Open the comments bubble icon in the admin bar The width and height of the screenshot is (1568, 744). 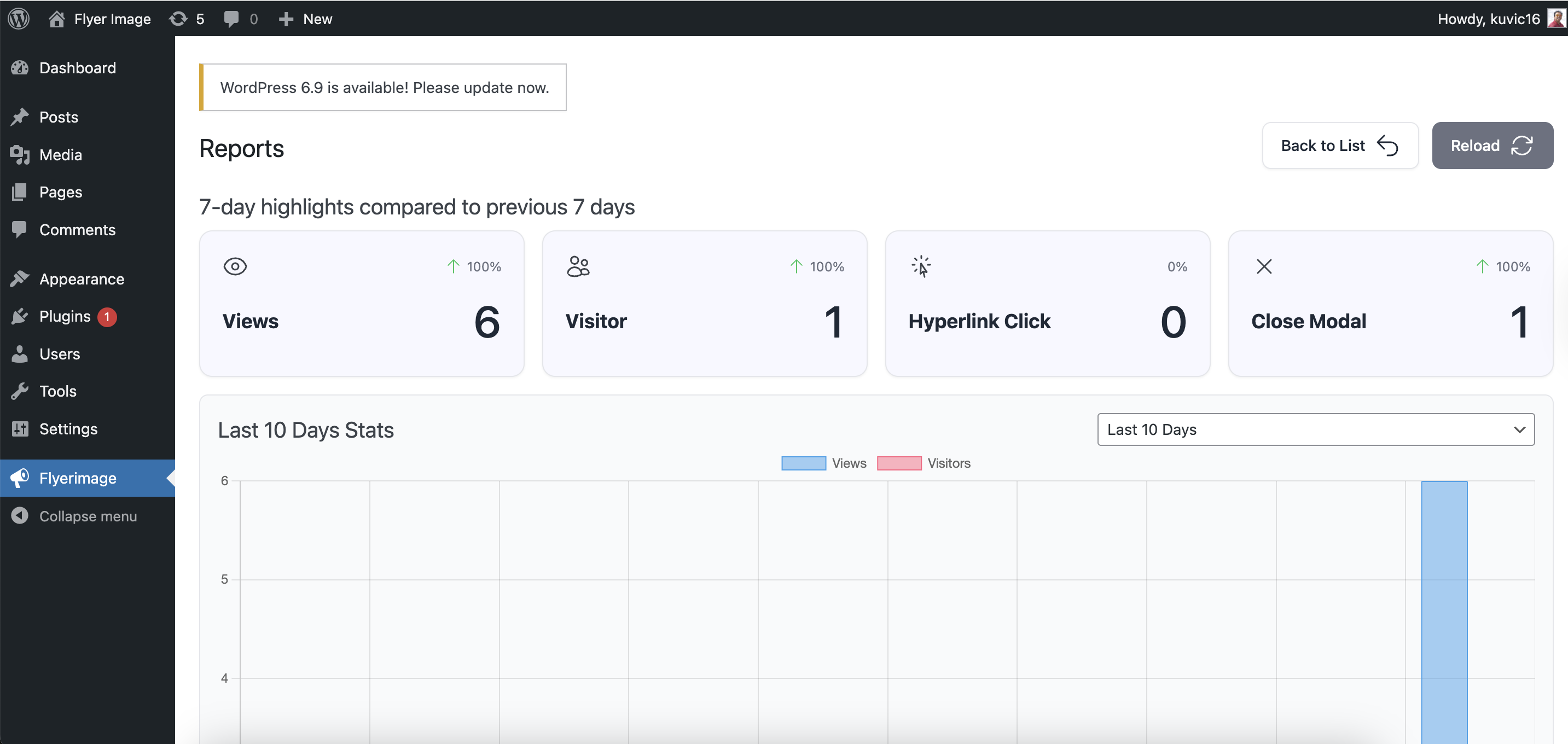point(231,18)
